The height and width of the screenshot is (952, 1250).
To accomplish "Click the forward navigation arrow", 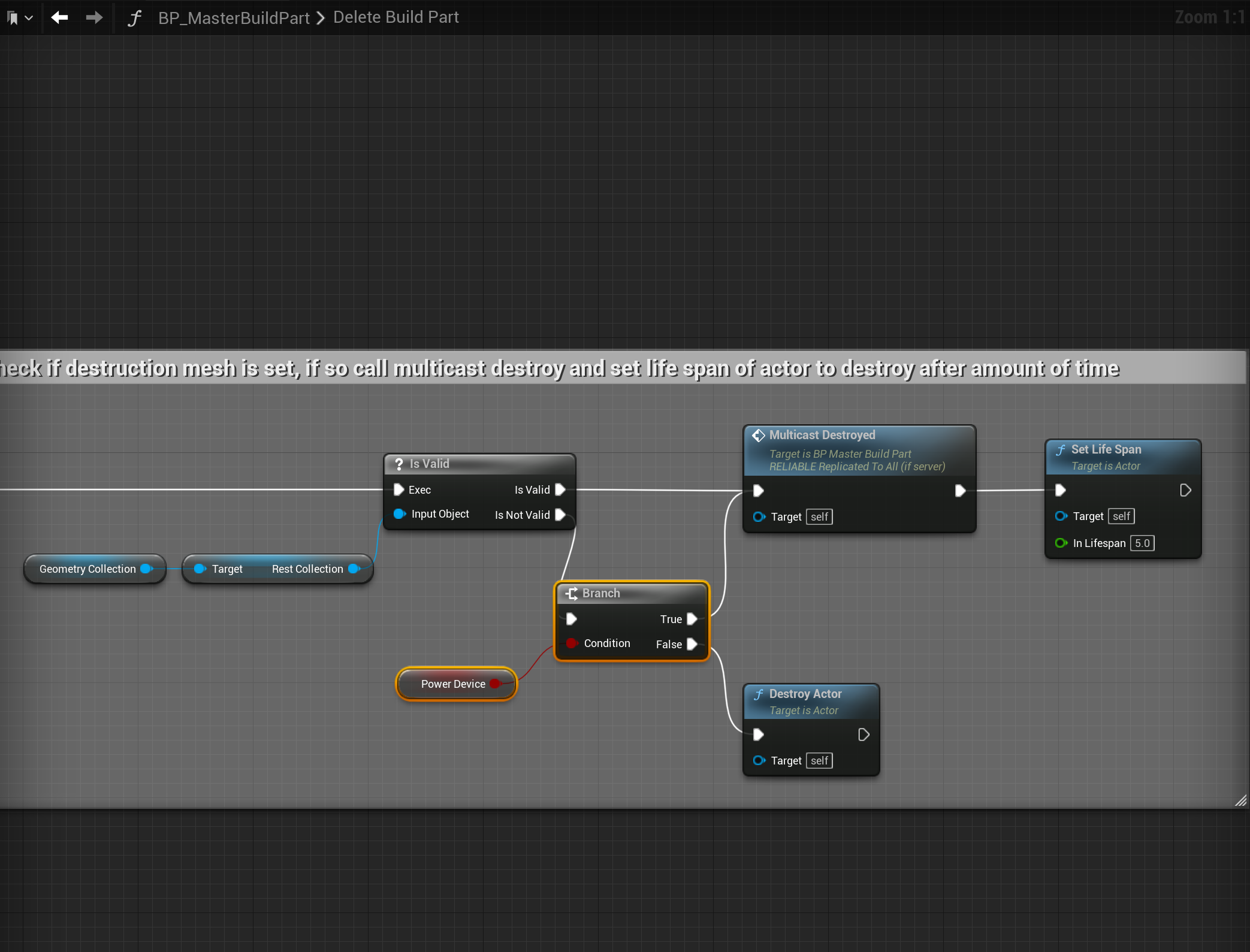I will pyautogui.click(x=94, y=17).
